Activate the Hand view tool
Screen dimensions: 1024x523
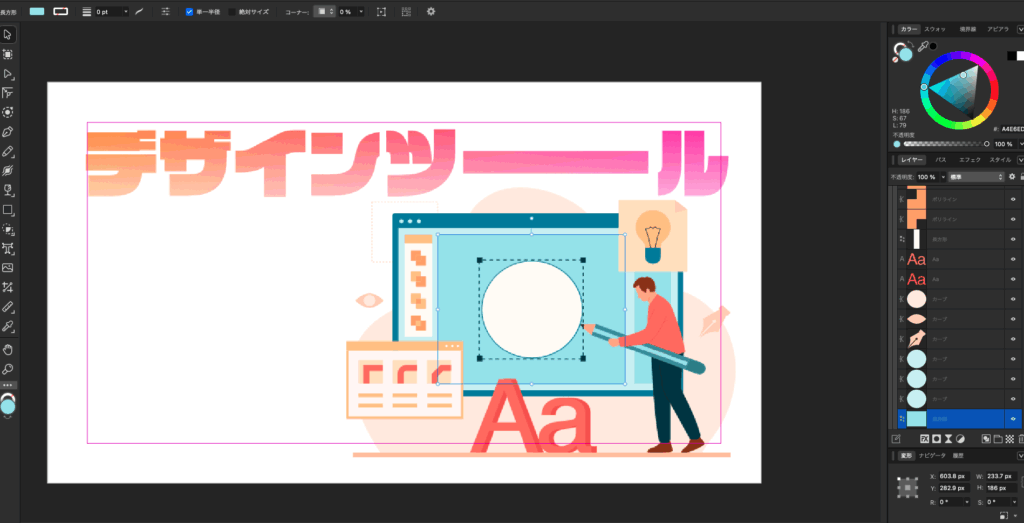click(8, 349)
